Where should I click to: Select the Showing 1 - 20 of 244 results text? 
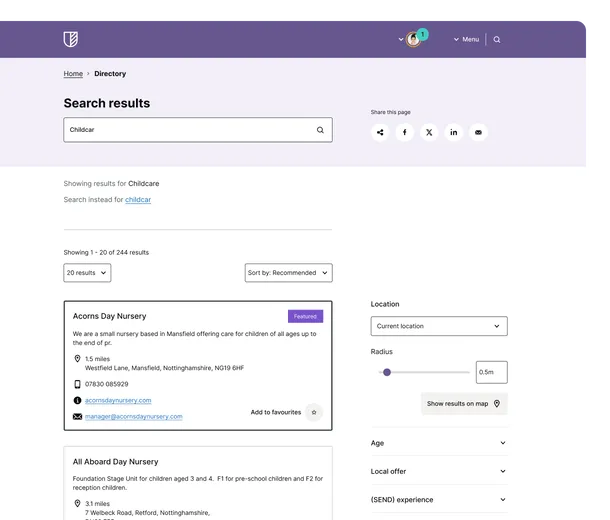(106, 252)
